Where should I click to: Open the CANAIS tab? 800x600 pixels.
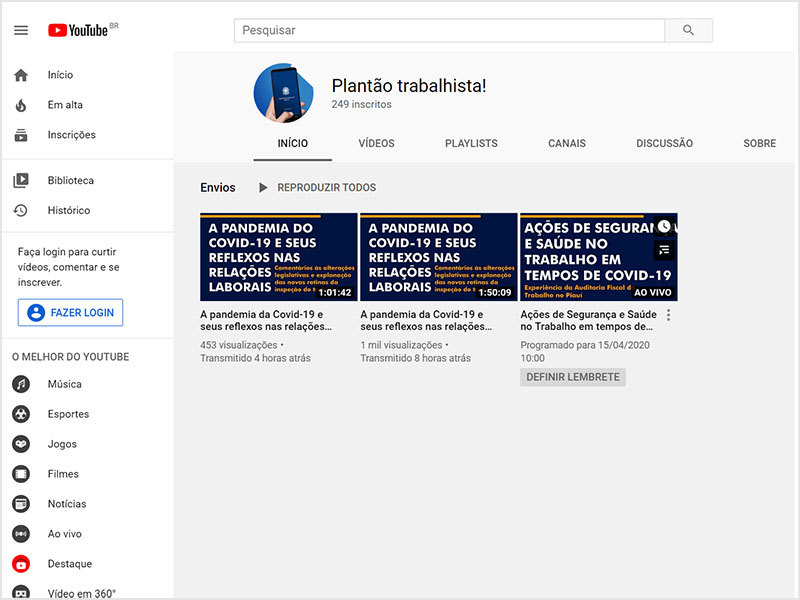[x=567, y=143]
